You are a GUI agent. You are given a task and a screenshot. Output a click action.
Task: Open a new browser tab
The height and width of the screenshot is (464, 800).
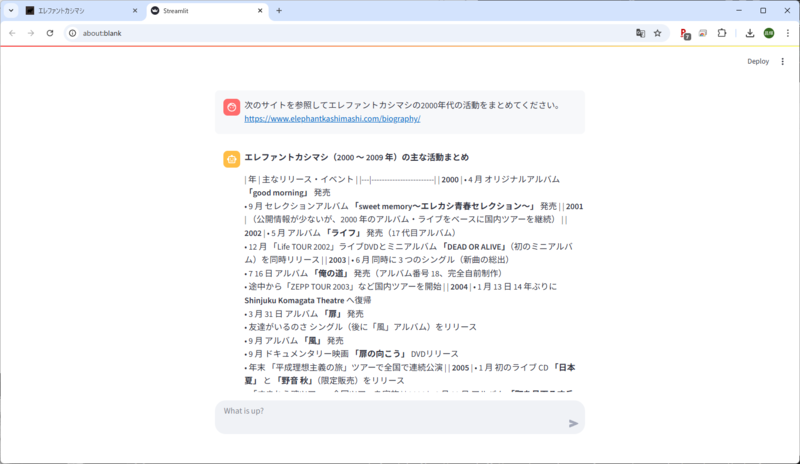coord(279,11)
